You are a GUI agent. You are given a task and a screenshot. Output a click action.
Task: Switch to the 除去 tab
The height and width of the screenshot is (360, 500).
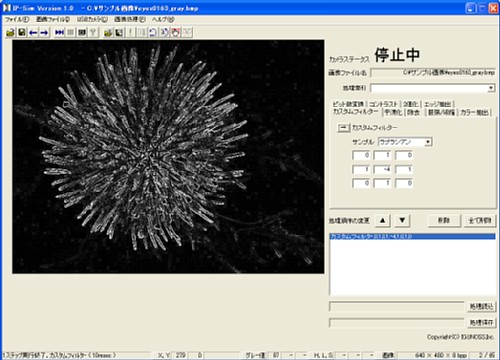click(x=413, y=112)
